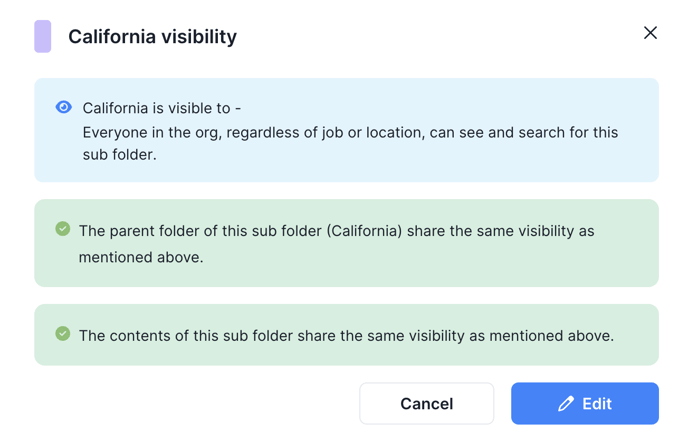This screenshot has width=688, height=433.
Task: Dismiss the dialog using Cancel
Action: pyautogui.click(x=426, y=404)
